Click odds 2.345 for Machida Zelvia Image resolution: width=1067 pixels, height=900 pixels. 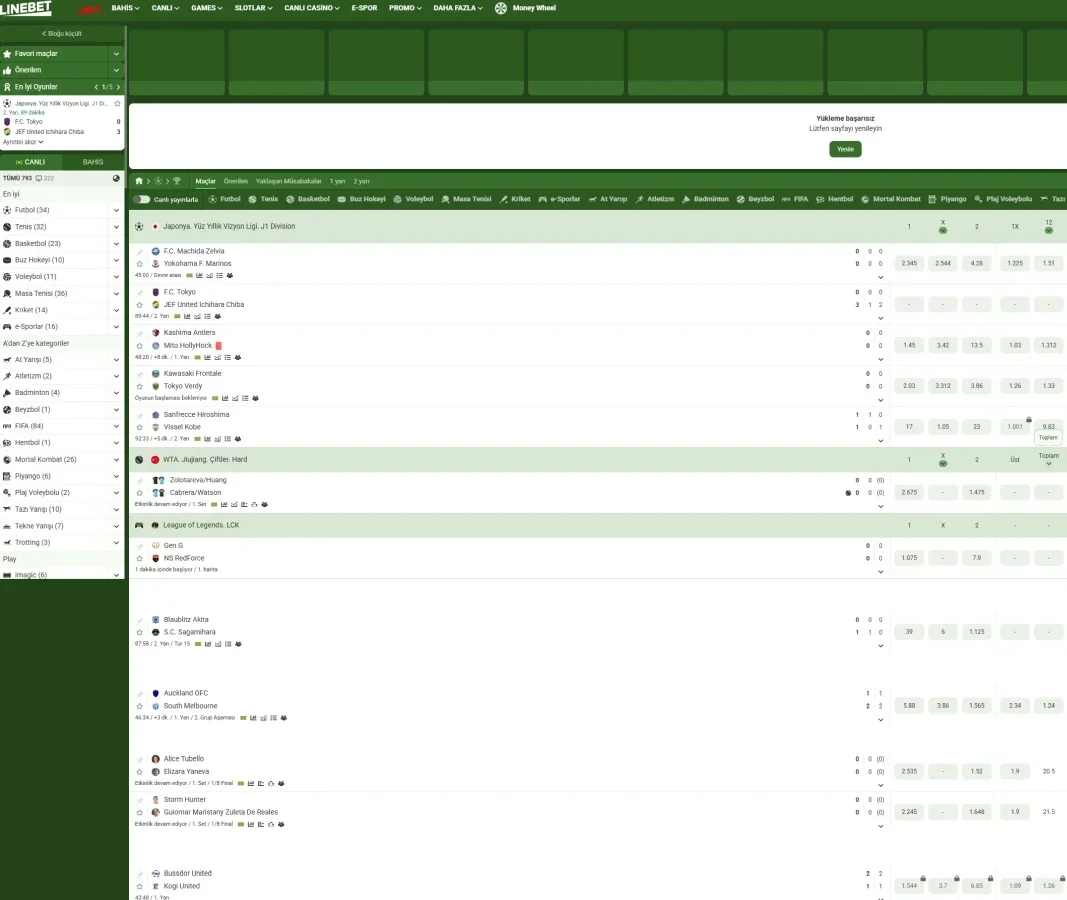click(909, 263)
